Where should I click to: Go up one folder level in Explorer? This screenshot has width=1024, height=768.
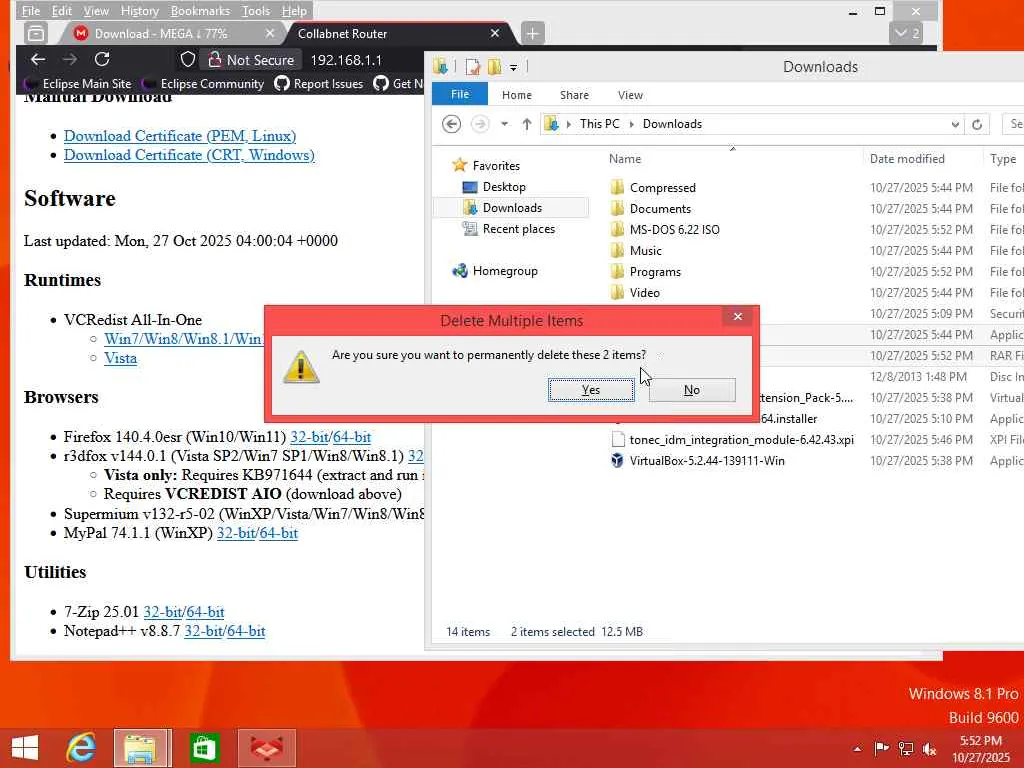(526, 123)
